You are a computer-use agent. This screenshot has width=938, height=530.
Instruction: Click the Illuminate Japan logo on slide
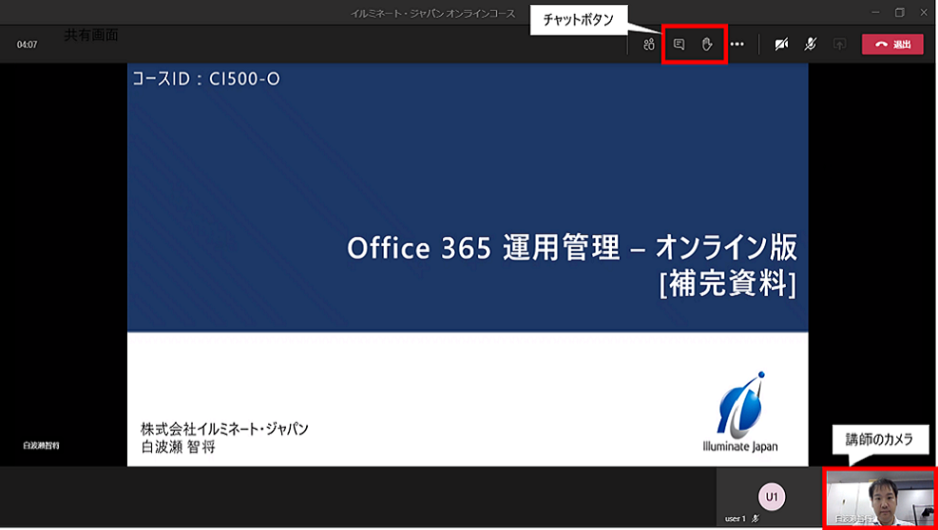(x=741, y=412)
